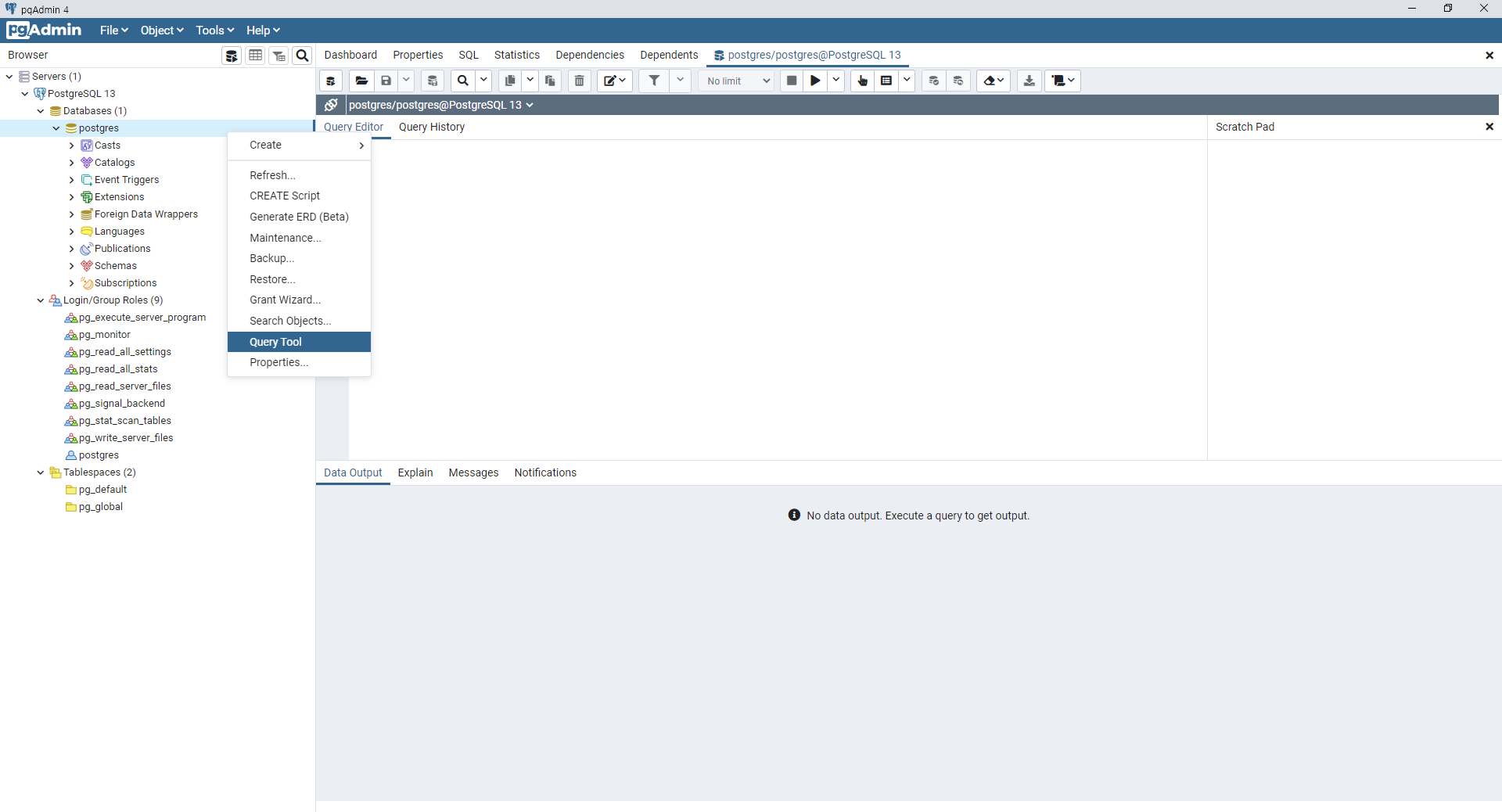The image size is (1502, 812).
Task: Expand the Schemas node
Action: click(72, 266)
